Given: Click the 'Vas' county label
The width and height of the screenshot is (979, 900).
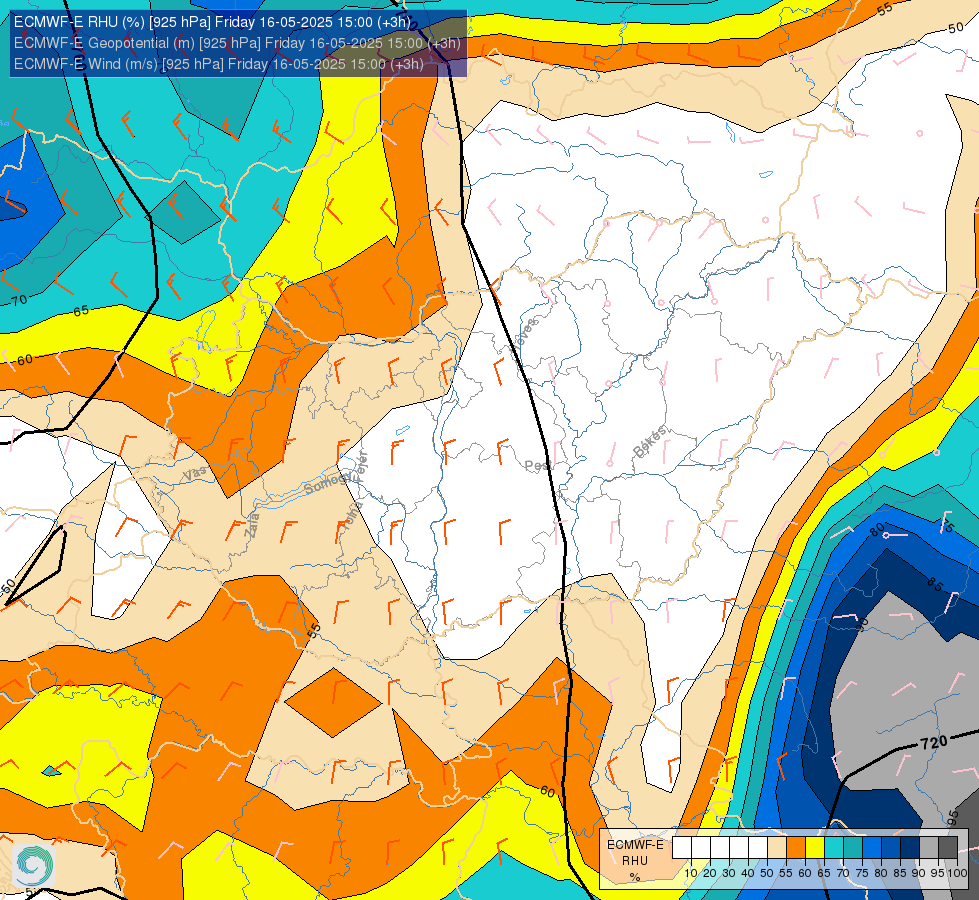Looking at the screenshot, I should point(195,475).
